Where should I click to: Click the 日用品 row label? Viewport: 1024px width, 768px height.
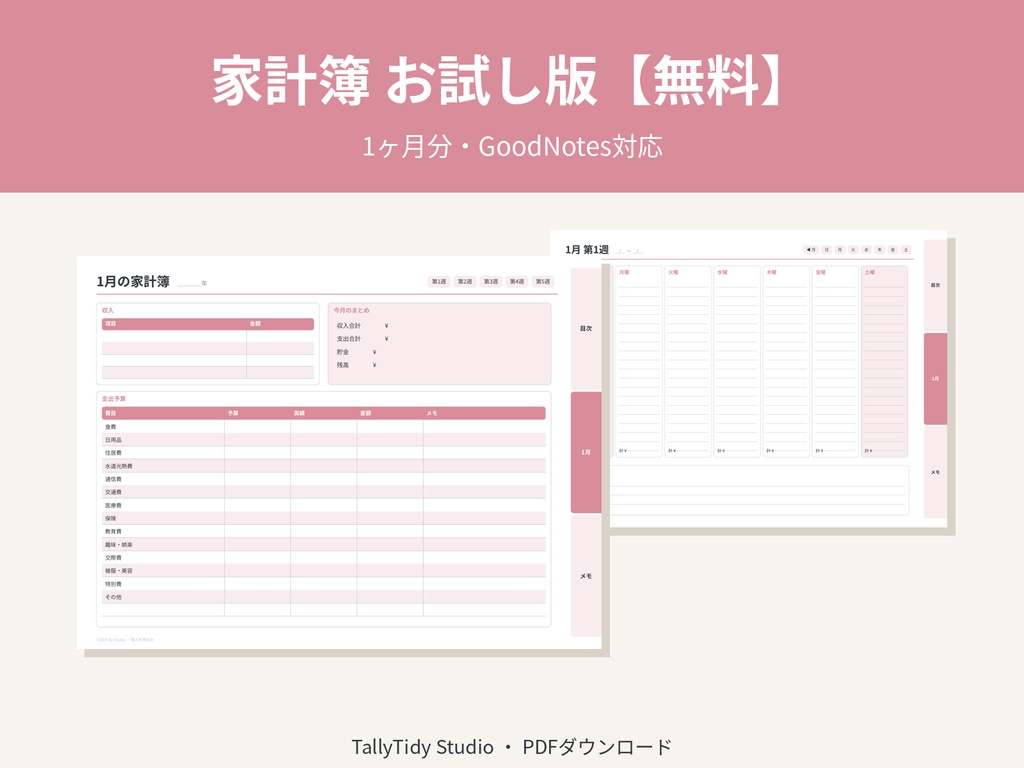[x=114, y=440]
